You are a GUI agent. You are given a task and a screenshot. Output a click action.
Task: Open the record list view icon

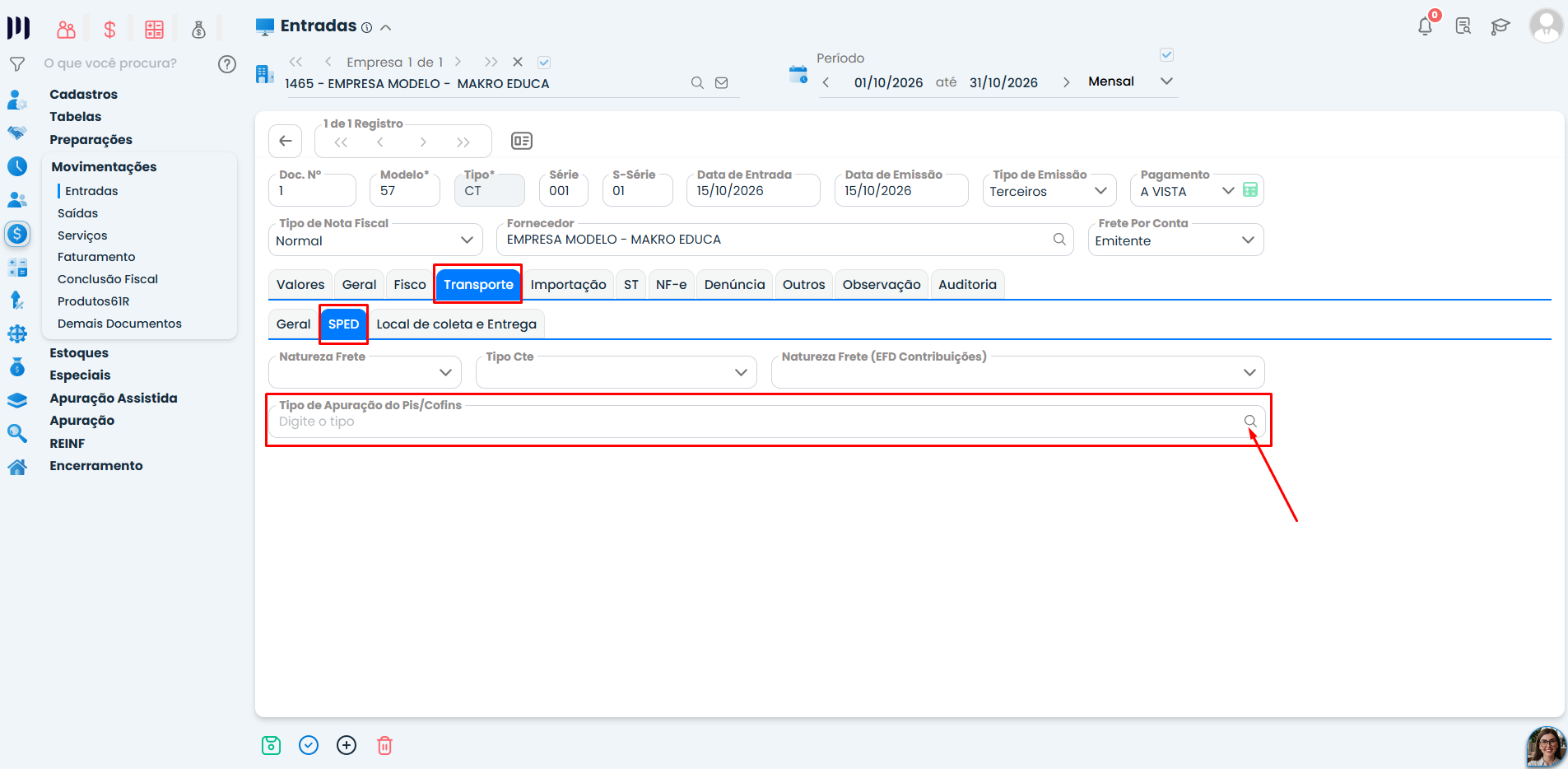pyautogui.click(x=522, y=141)
